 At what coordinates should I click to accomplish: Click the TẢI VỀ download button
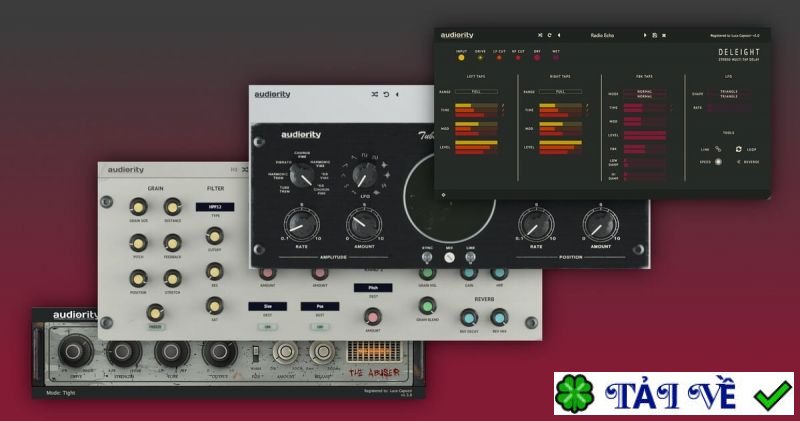tap(673, 393)
